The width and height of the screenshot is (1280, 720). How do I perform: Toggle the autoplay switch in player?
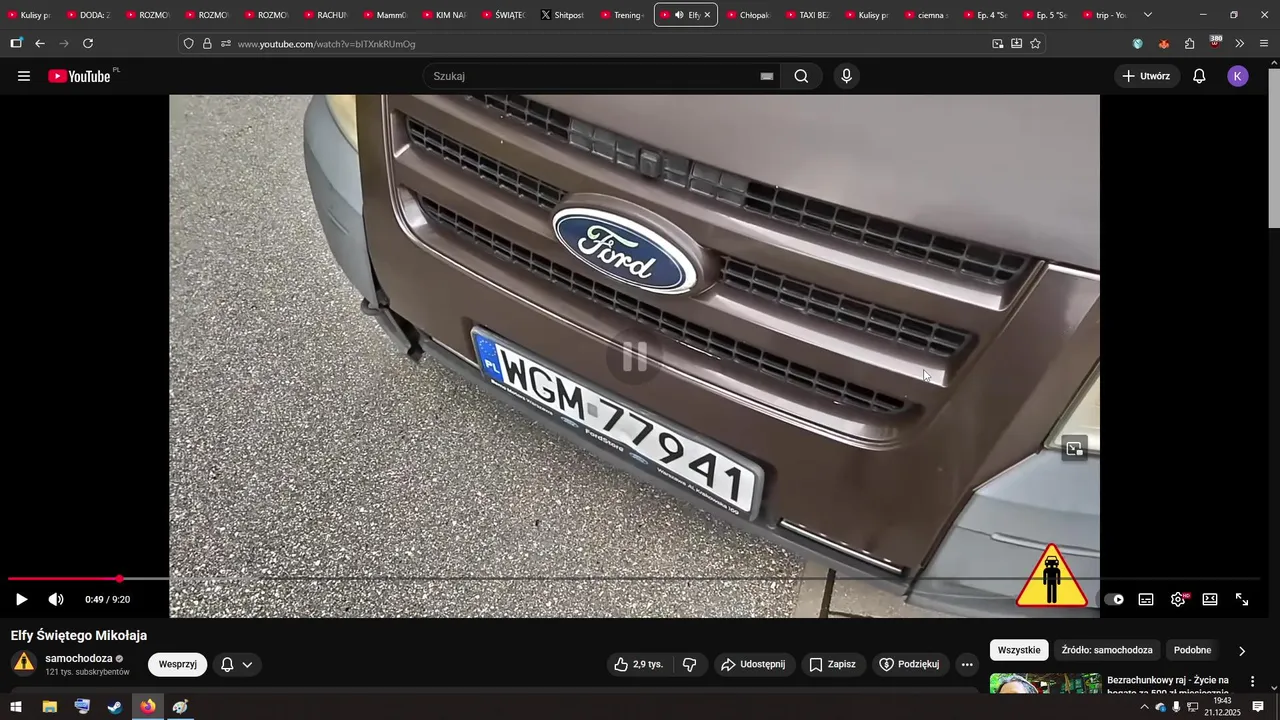(1114, 599)
